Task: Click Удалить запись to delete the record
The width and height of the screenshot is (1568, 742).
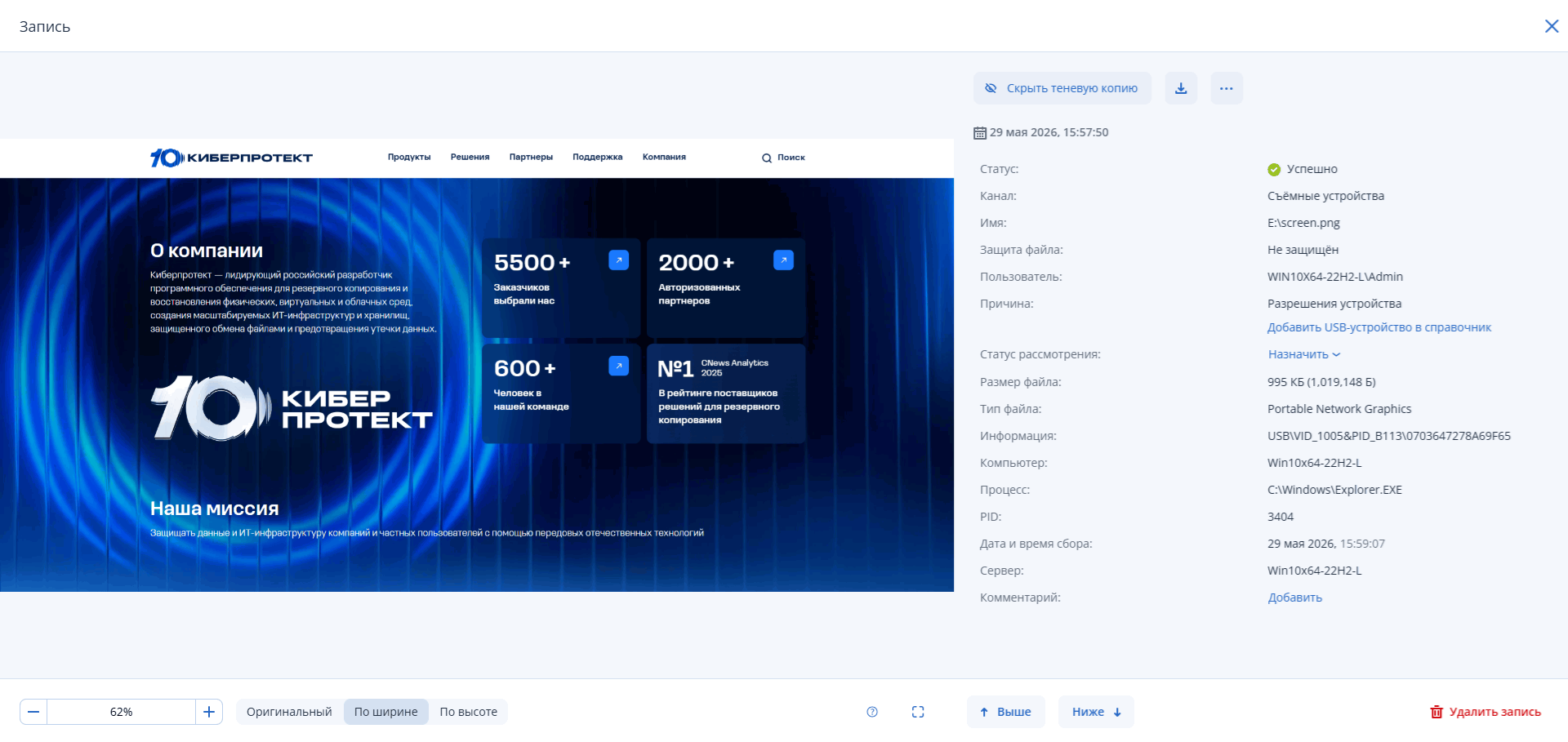Action: click(x=1486, y=712)
